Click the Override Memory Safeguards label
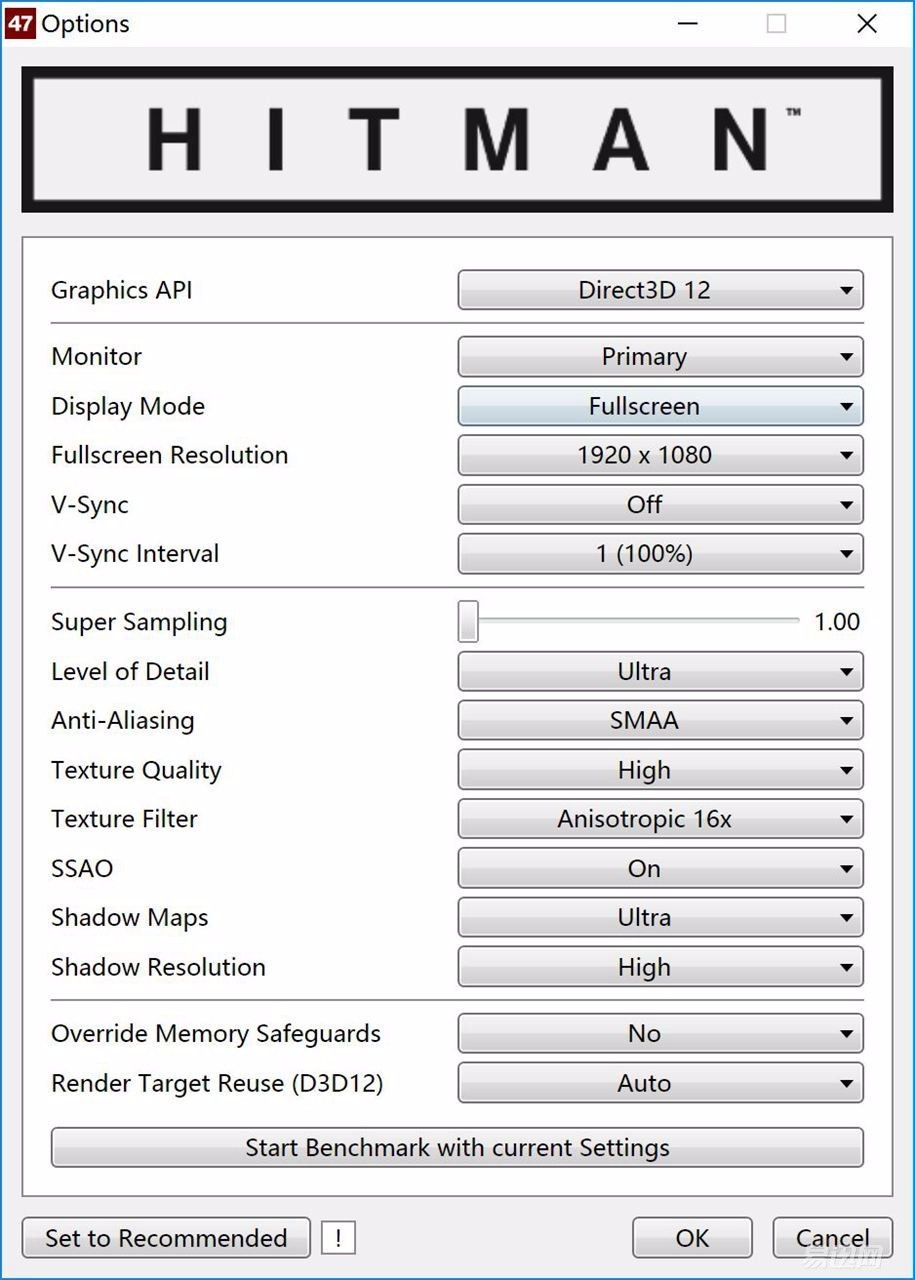The height and width of the screenshot is (1280, 915). 216,1034
